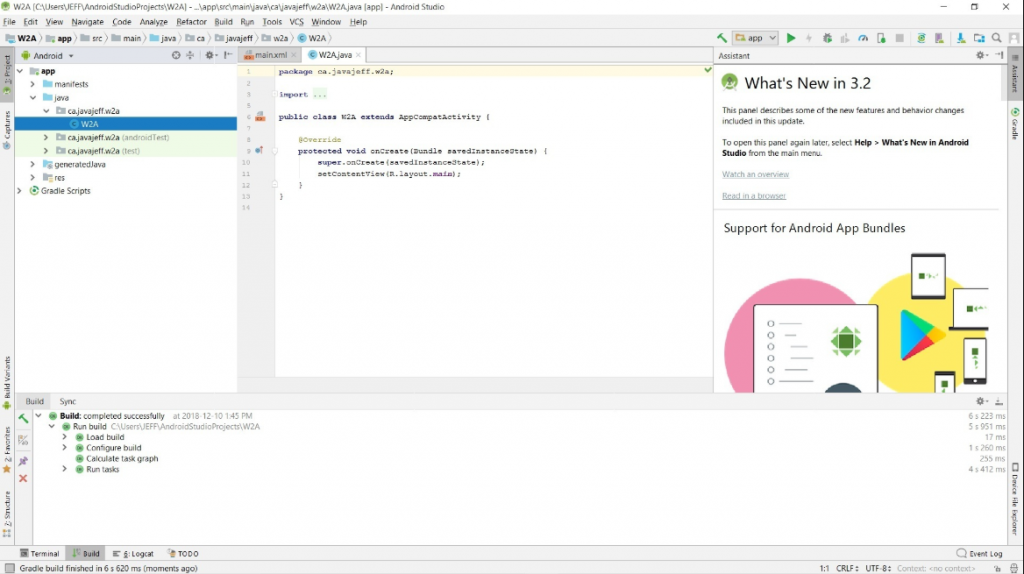Image resolution: width=1024 pixels, height=574 pixels.
Task: Expand the generatedJava folder
Action: click(x=33, y=164)
